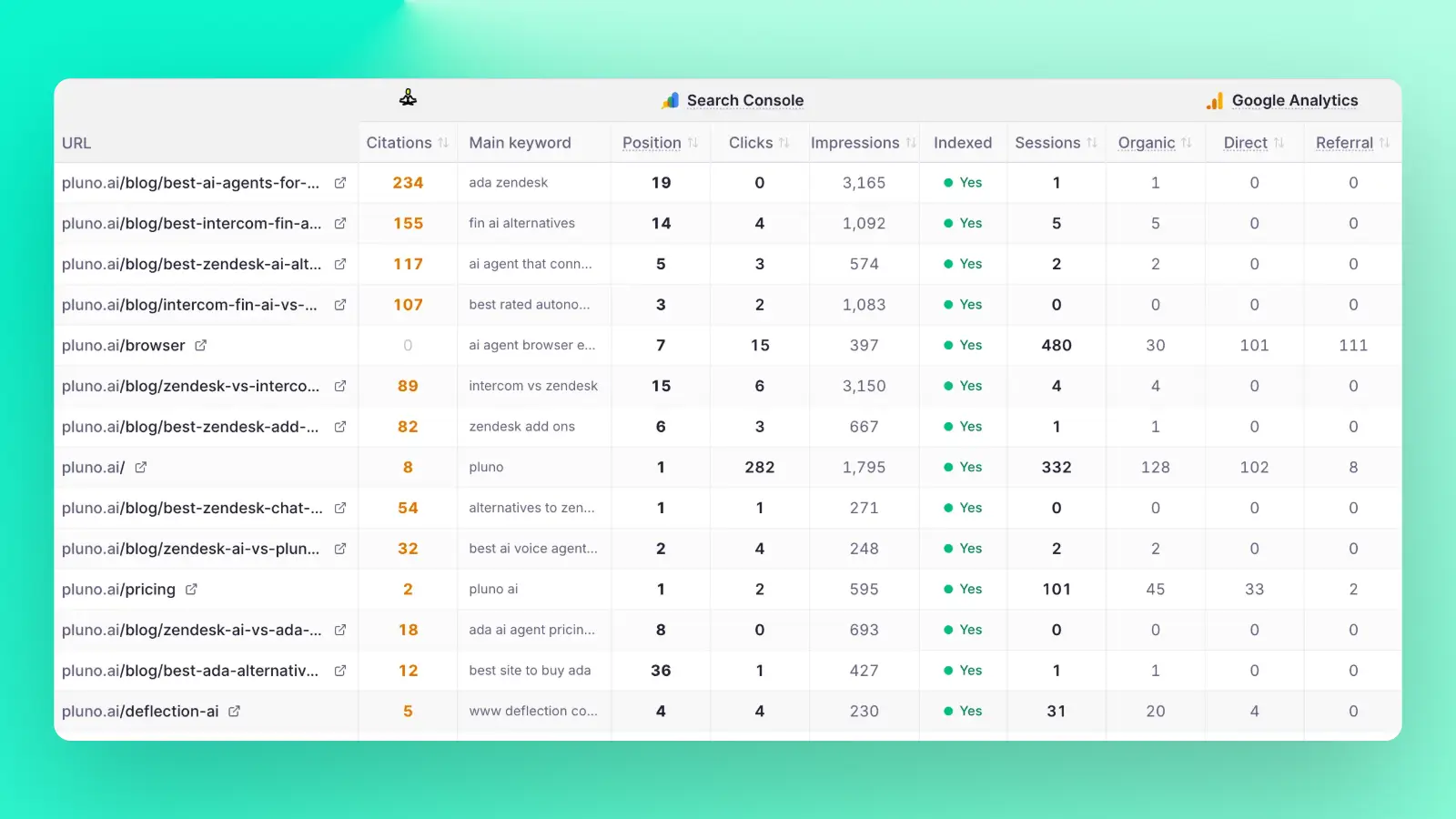Screen dimensions: 1456x819
Task: Open external link icon beside pluno.ai/deflection-ai
Action: coord(234,711)
